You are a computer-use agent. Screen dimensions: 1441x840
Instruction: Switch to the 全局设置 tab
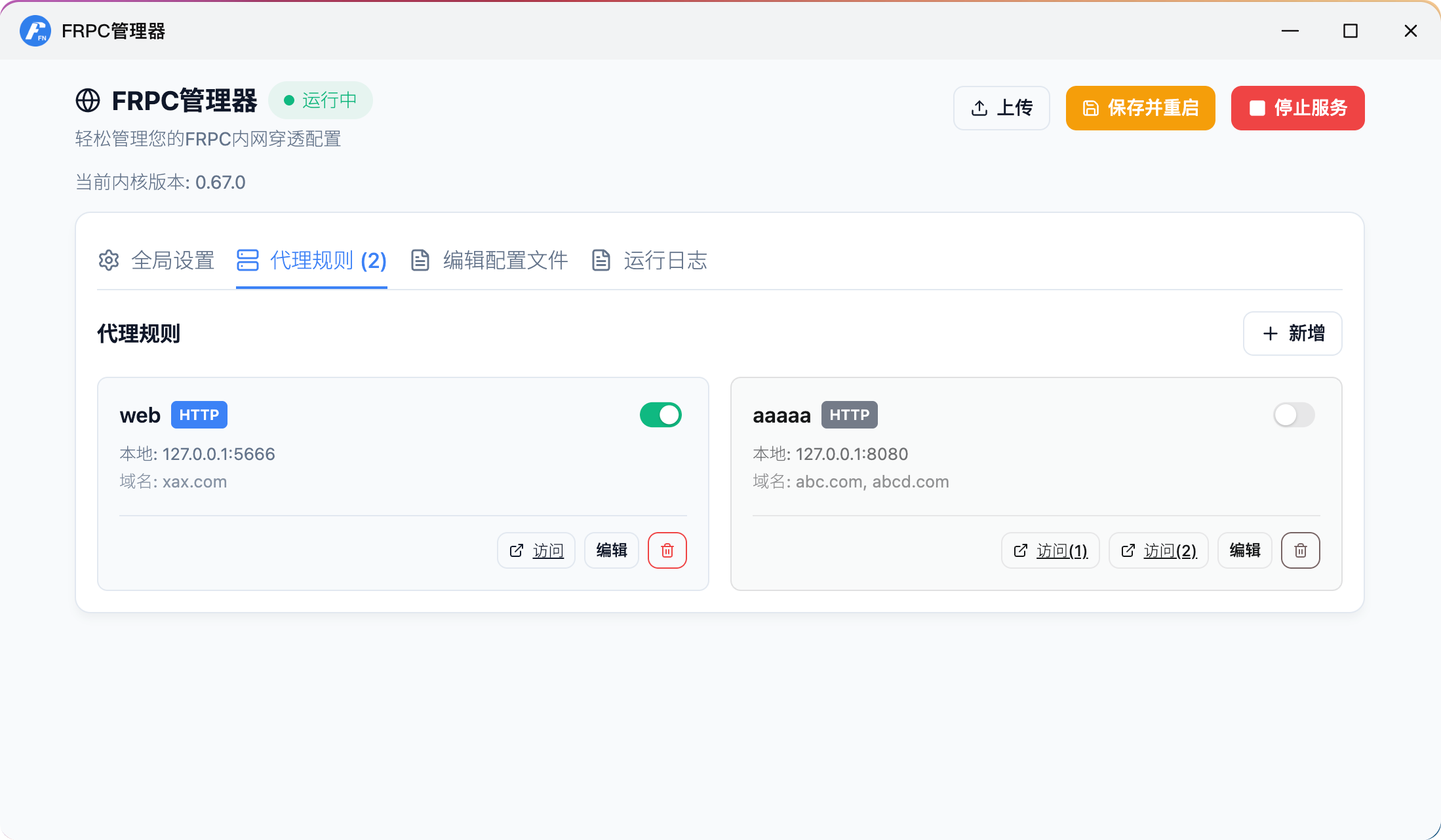point(172,260)
